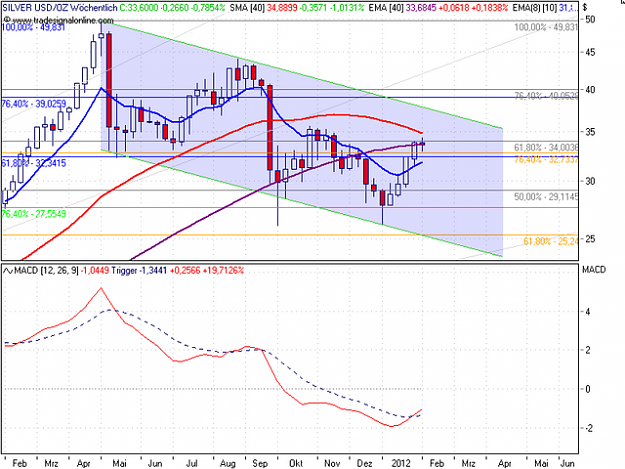
Task: Click the MACD [12, 26, 9] label
Action: [46, 271]
